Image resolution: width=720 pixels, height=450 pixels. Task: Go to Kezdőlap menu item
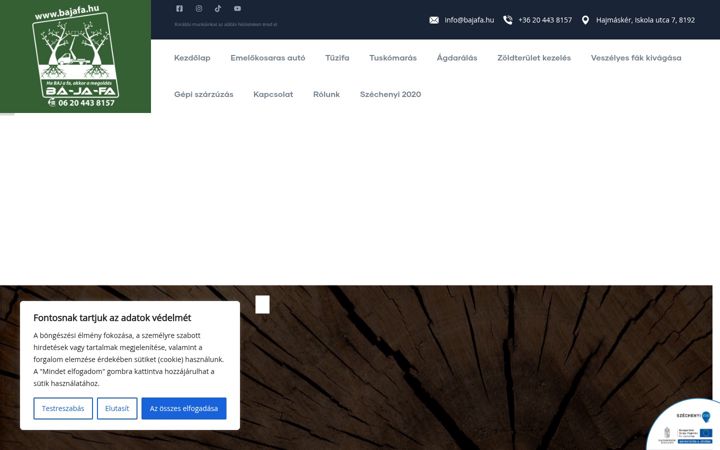point(192,58)
